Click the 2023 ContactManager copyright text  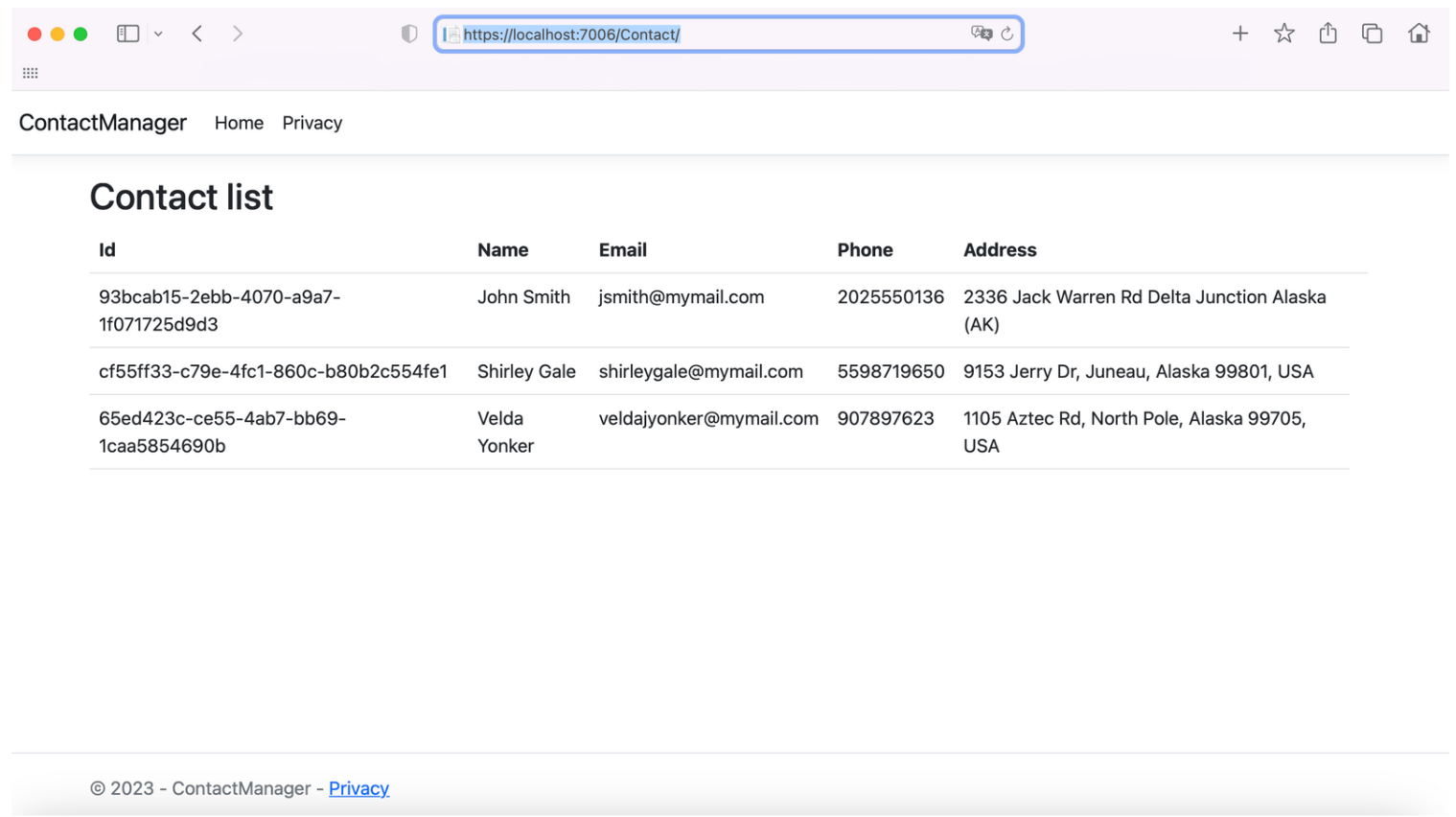(200, 788)
